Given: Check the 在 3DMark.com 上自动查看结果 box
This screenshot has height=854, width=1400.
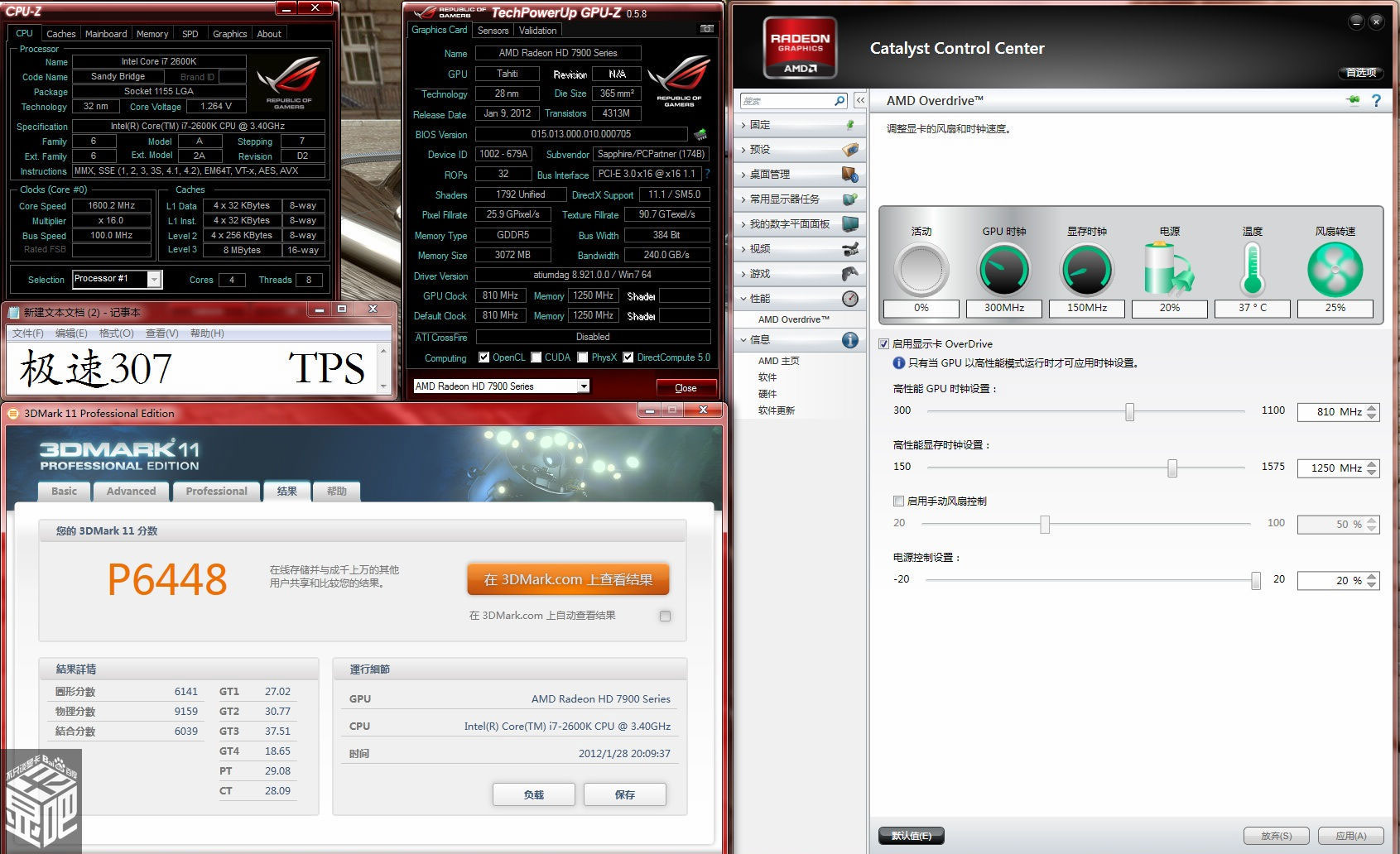Looking at the screenshot, I should (665, 616).
